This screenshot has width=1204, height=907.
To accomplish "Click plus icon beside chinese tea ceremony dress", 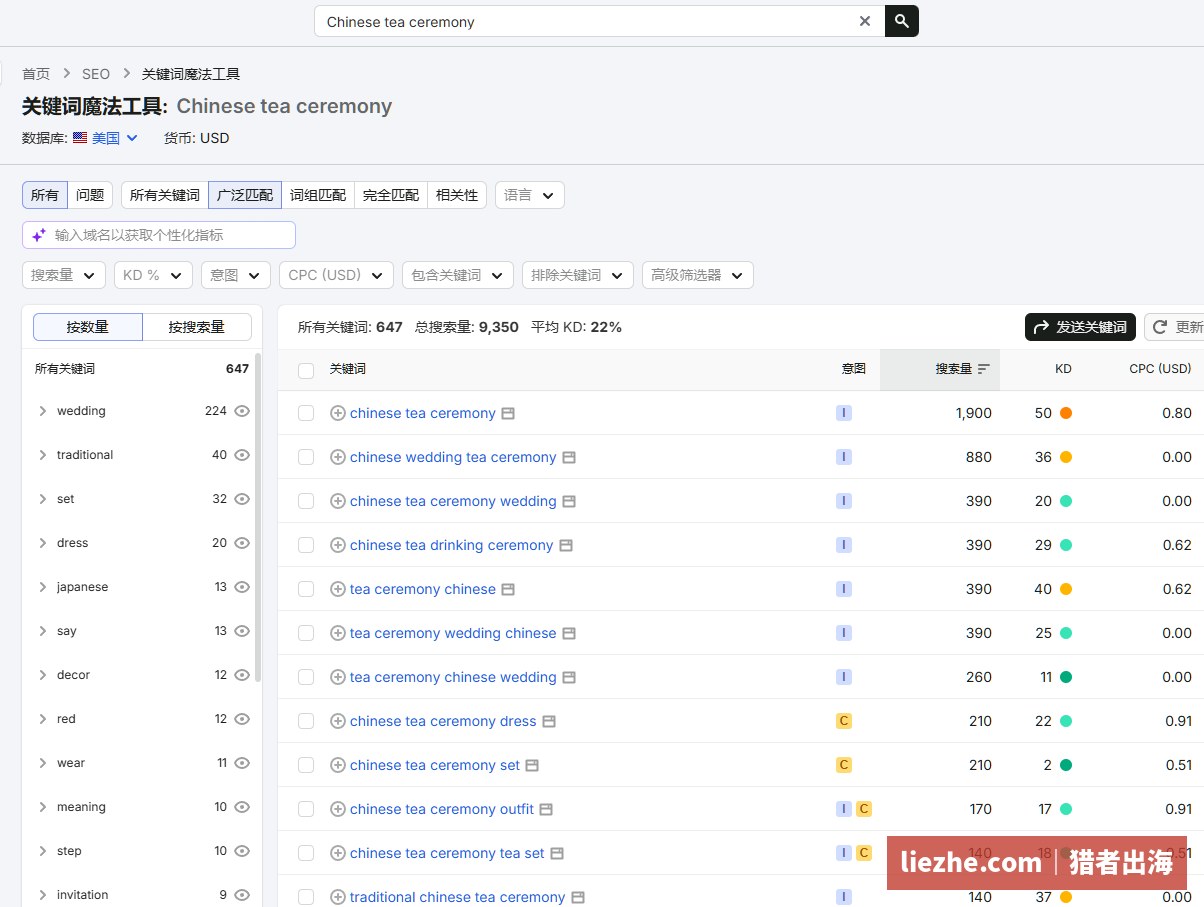I will coord(338,721).
